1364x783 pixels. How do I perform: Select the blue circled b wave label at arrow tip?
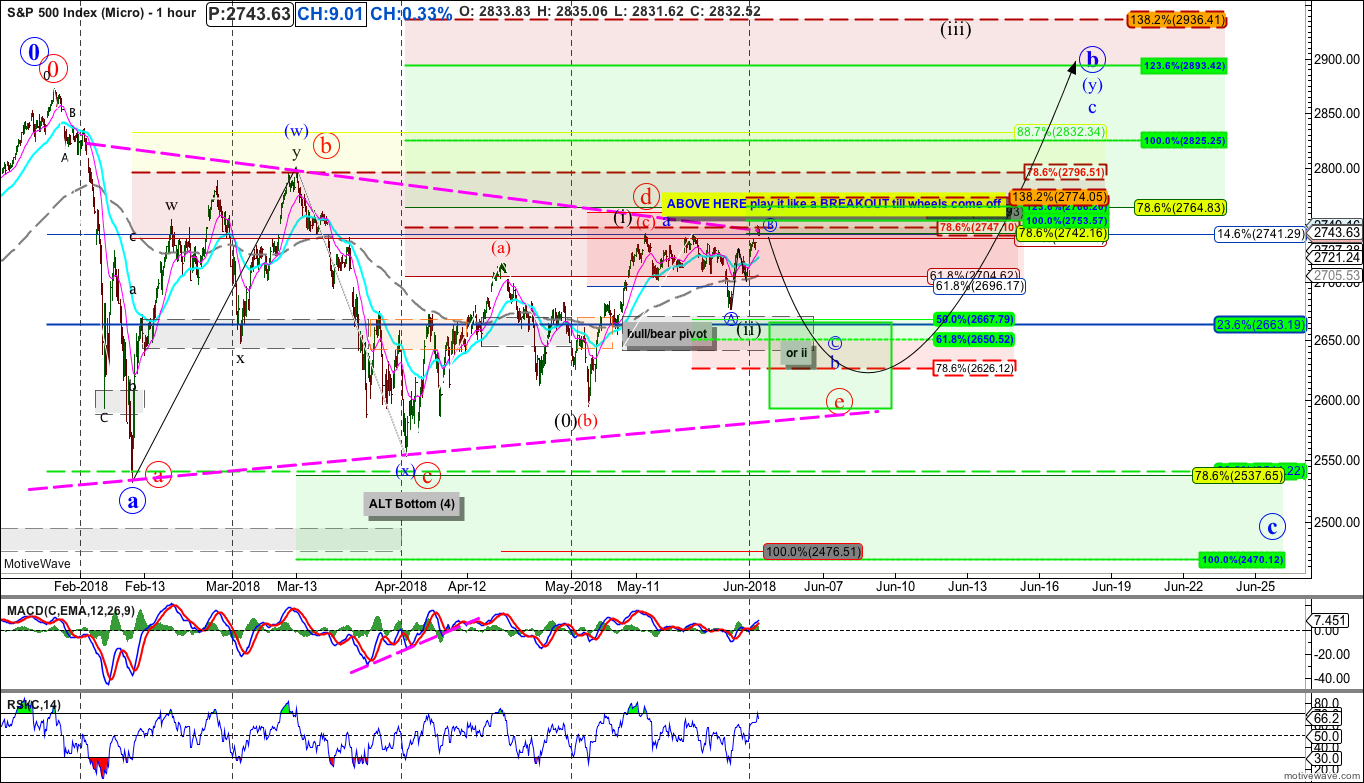coord(1093,60)
